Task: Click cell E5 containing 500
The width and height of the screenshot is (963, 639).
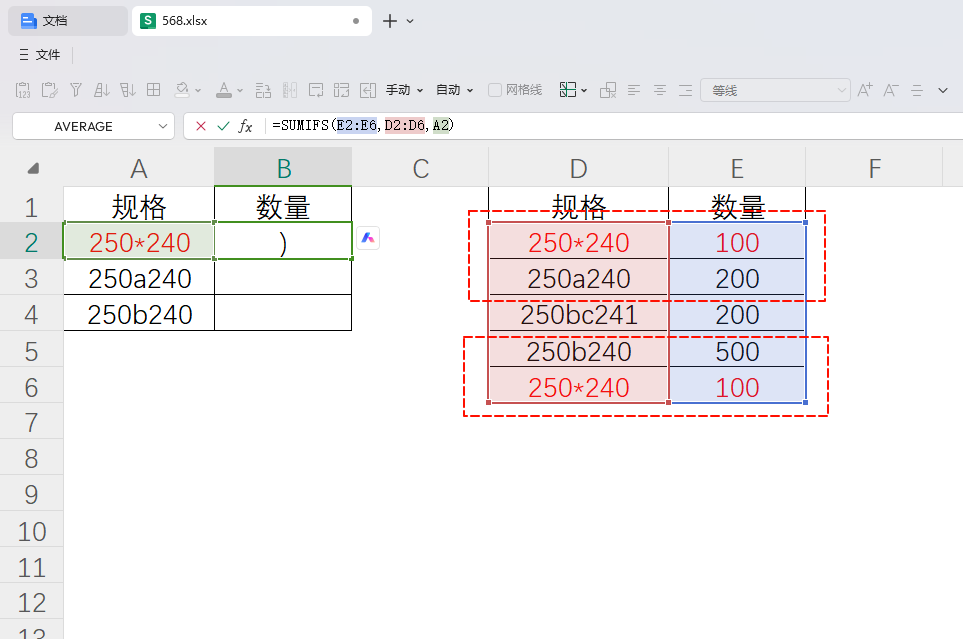Action: [x=737, y=351]
